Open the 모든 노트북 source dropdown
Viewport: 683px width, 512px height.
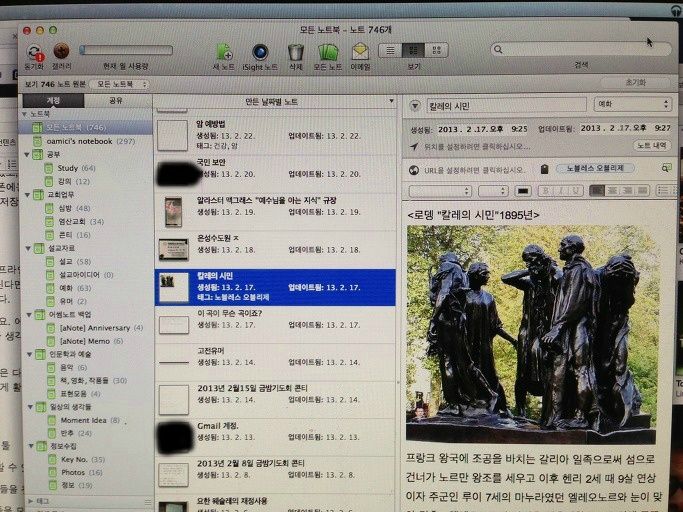(119, 84)
